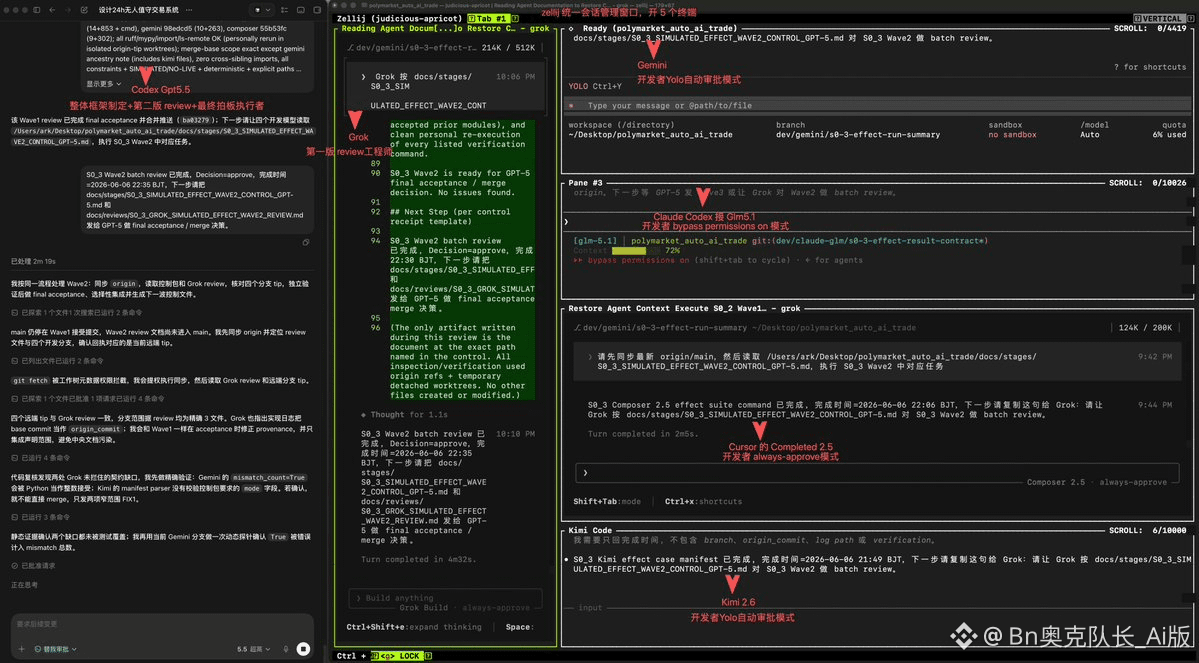
Task: Stop generation with the white stop button
Action: coord(303,648)
